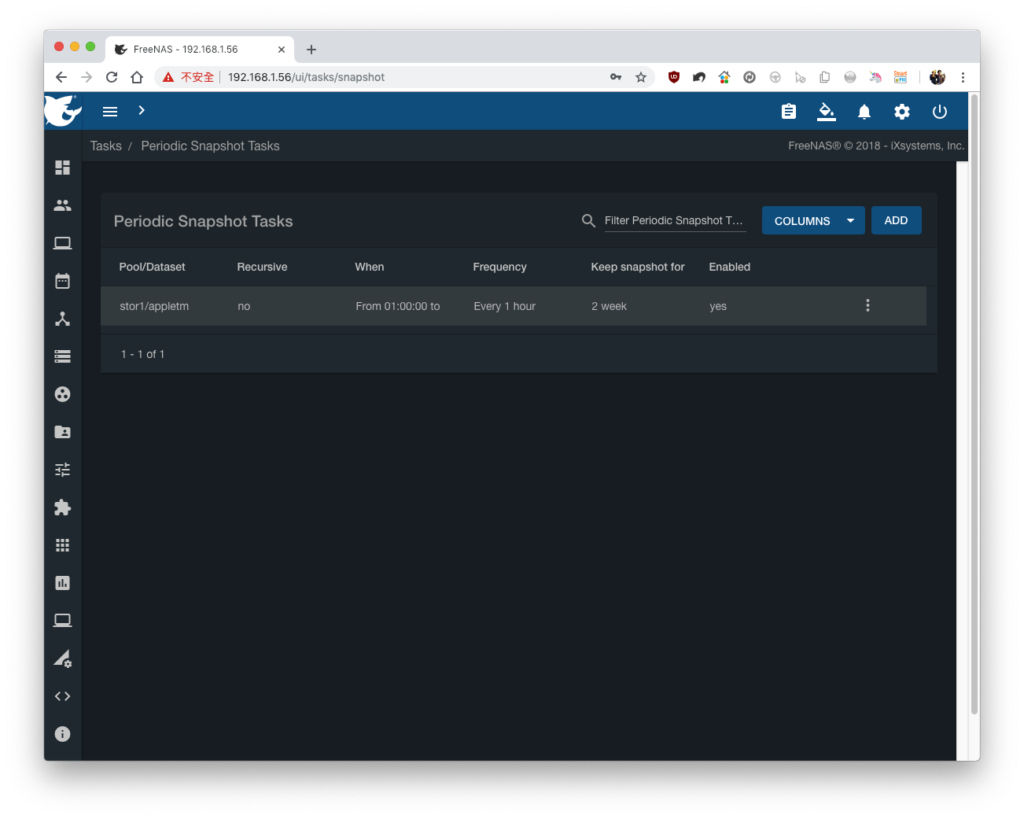Open a new browser tab with the plus button
The width and height of the screenshot is (1024, 819).
coord(312,49)
